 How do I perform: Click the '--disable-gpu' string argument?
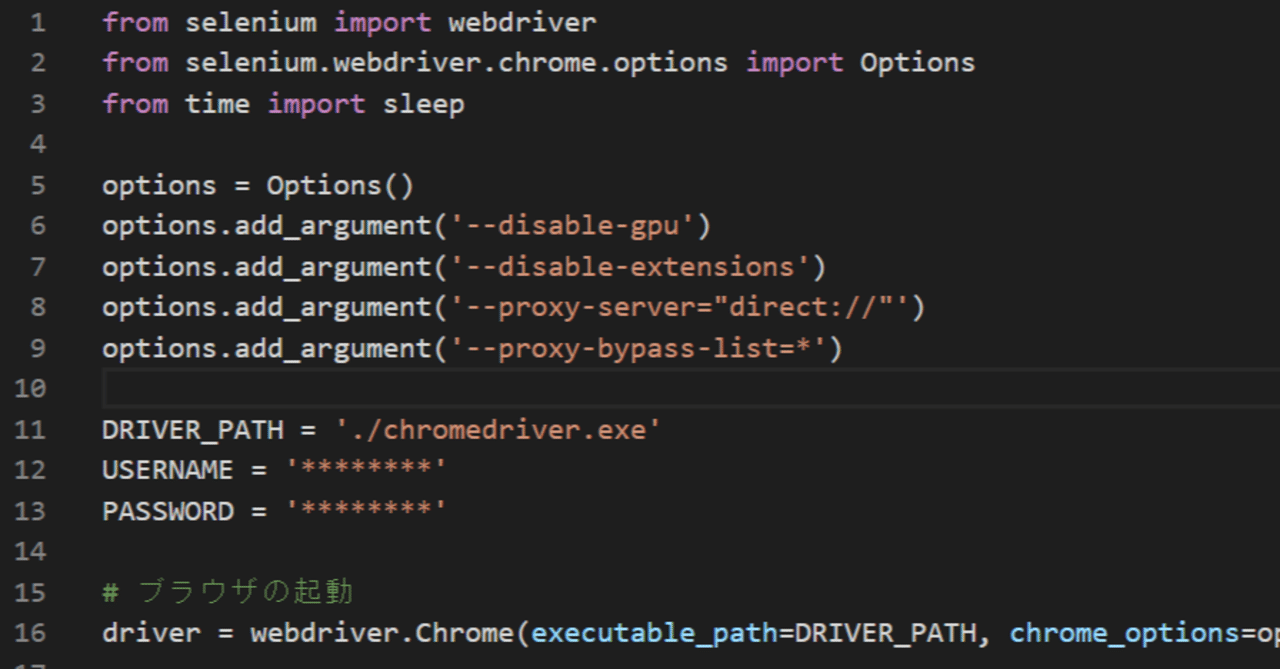(572, 226)
